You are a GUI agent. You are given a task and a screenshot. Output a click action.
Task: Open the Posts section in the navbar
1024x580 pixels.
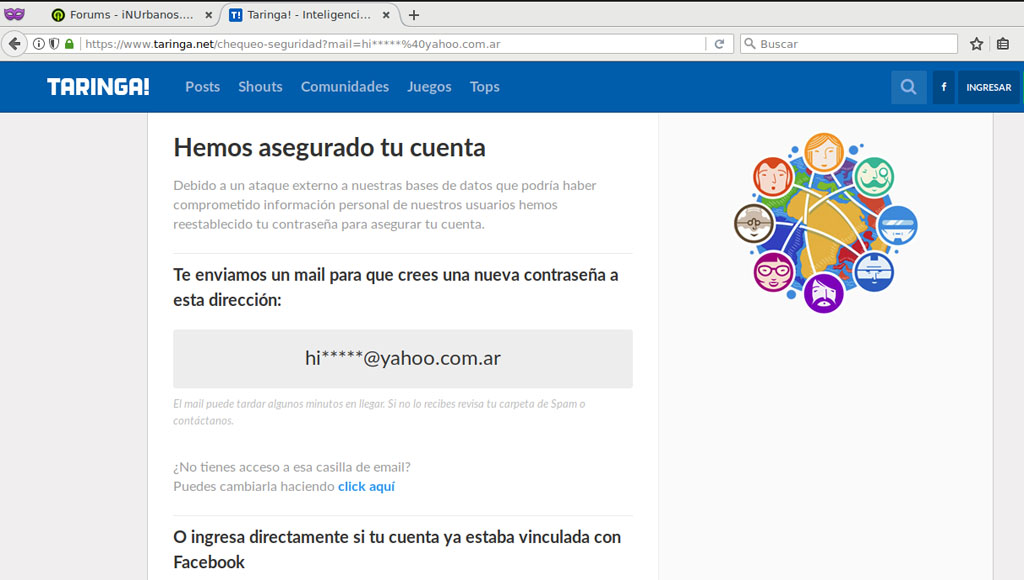coord(202,87)
